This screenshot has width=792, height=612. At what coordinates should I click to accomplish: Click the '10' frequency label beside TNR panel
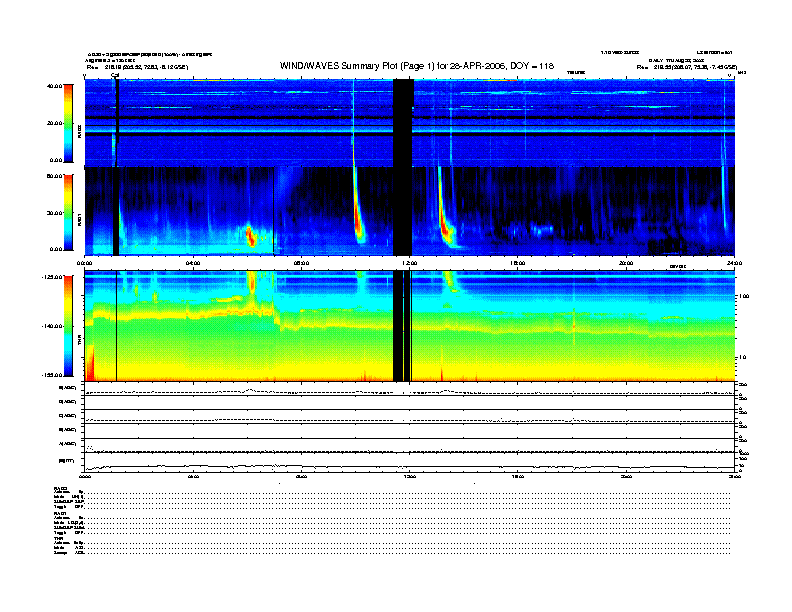coord(742,358)
